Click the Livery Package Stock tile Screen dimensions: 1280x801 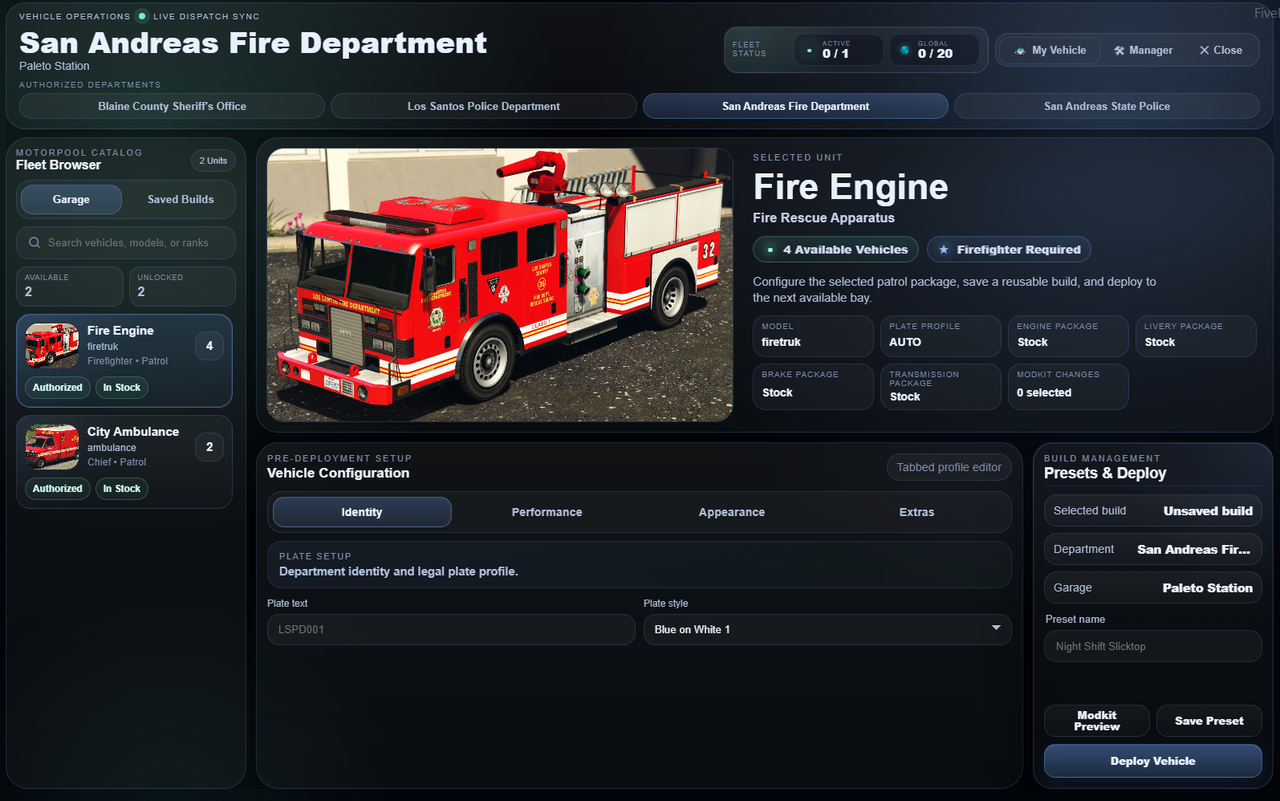1196,336
